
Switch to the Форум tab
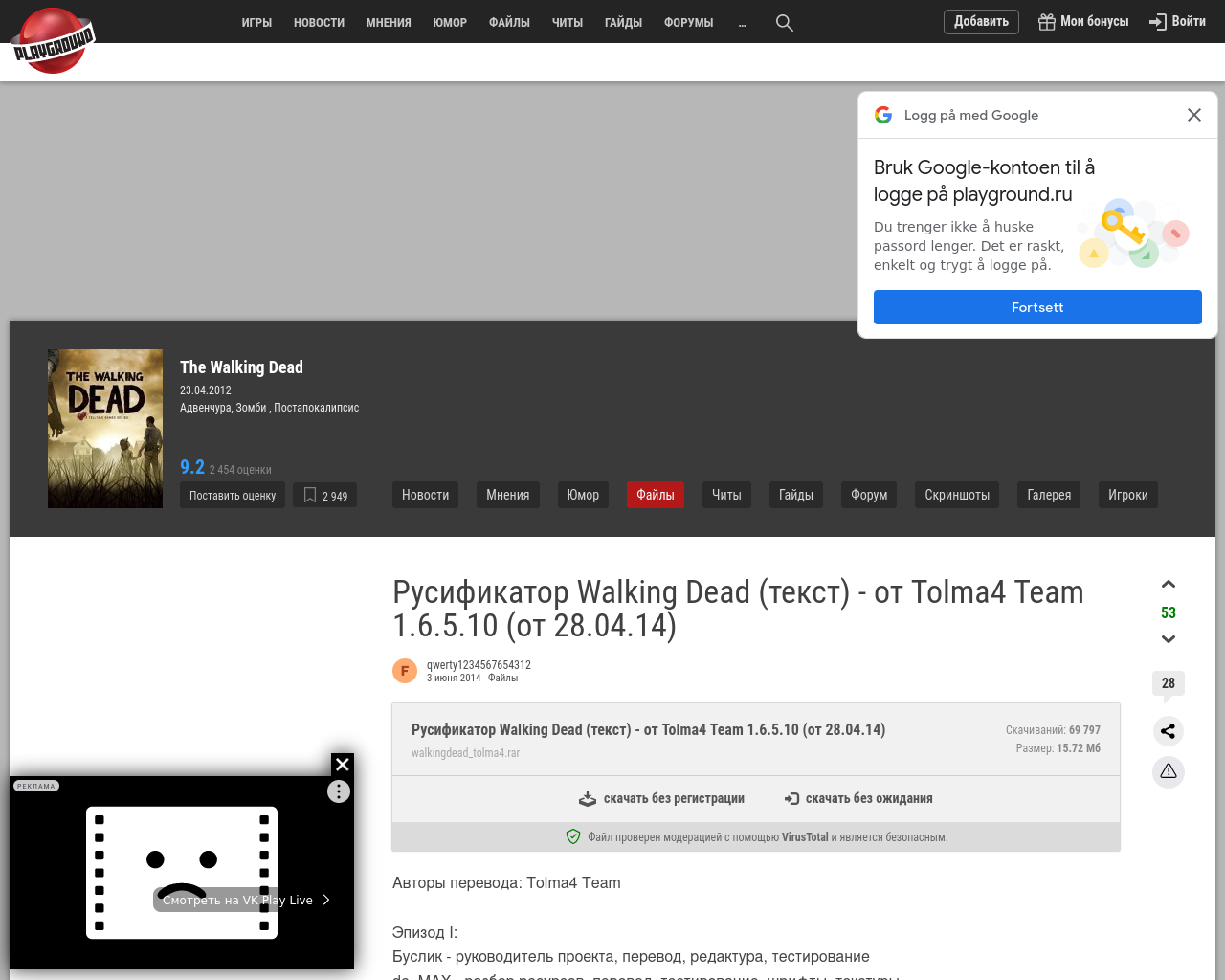(x=869, y=495)
